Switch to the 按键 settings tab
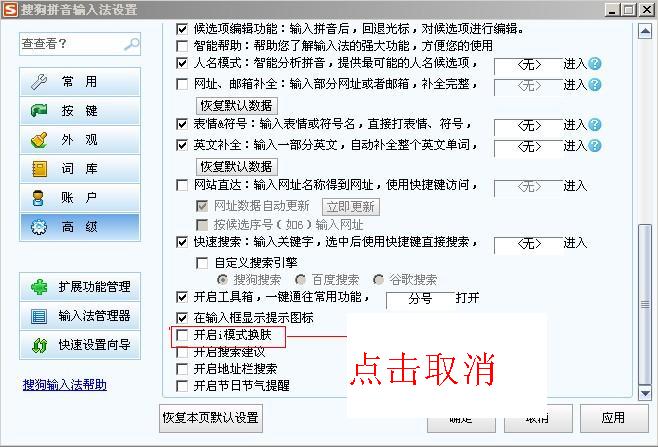This screenshot has height=447, width=658. [80, 111]
